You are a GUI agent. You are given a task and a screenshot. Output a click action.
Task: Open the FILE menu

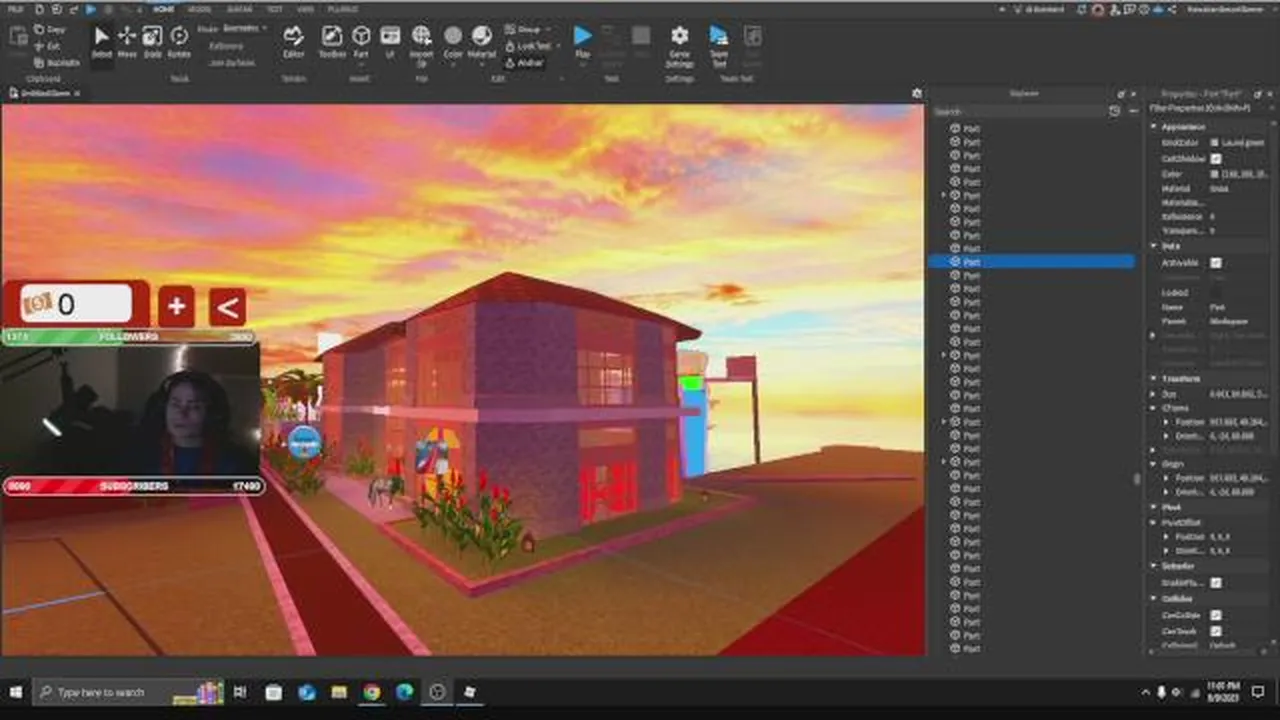pos(14,9)
